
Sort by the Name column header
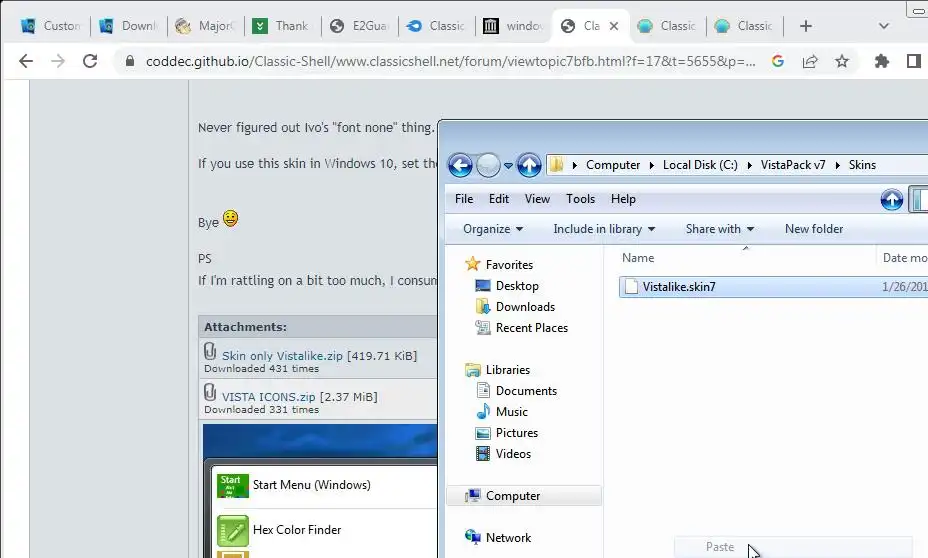point(638,258)
